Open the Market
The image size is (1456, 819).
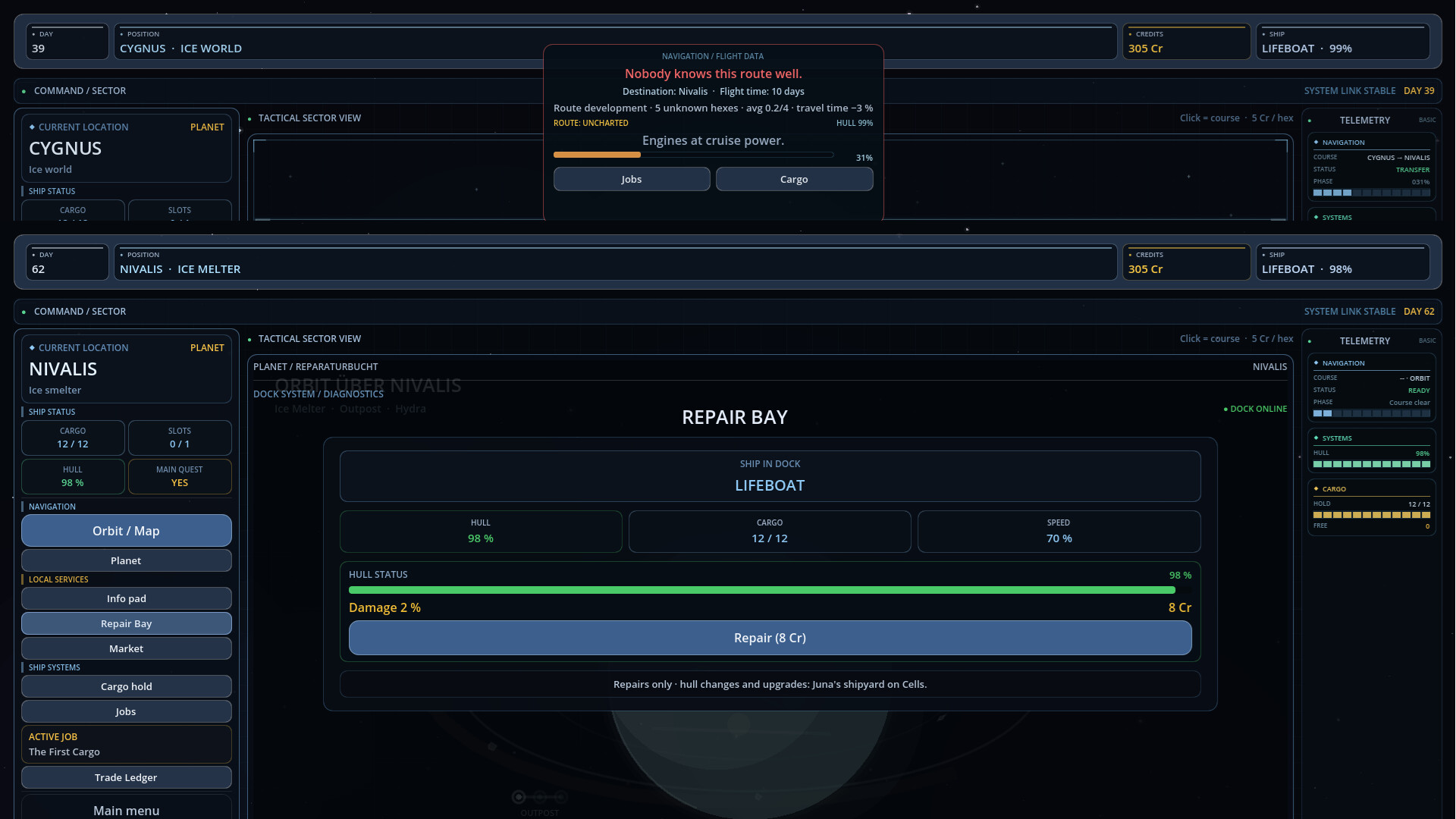127,648
